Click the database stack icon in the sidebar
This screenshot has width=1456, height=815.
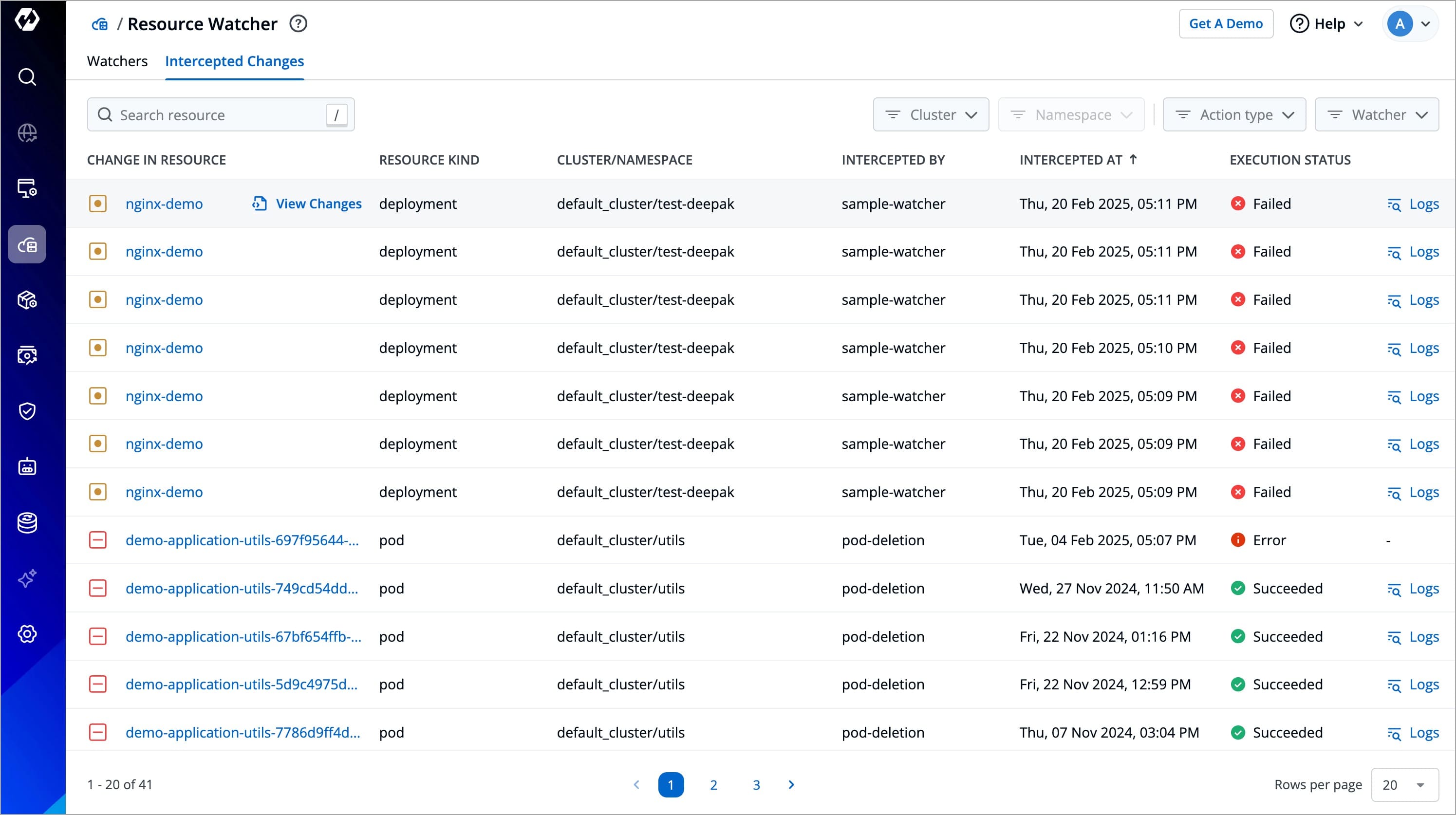coord(27,523)
